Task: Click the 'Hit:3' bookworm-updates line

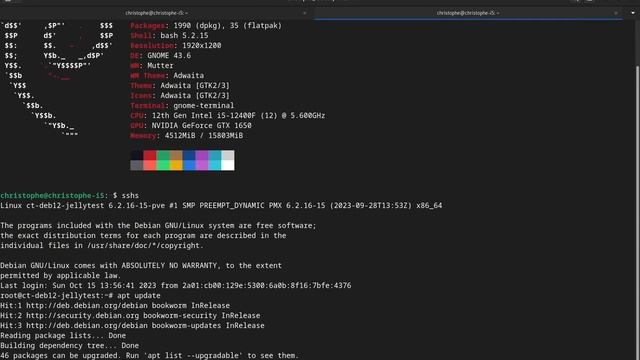Action: tap(132, 326)
